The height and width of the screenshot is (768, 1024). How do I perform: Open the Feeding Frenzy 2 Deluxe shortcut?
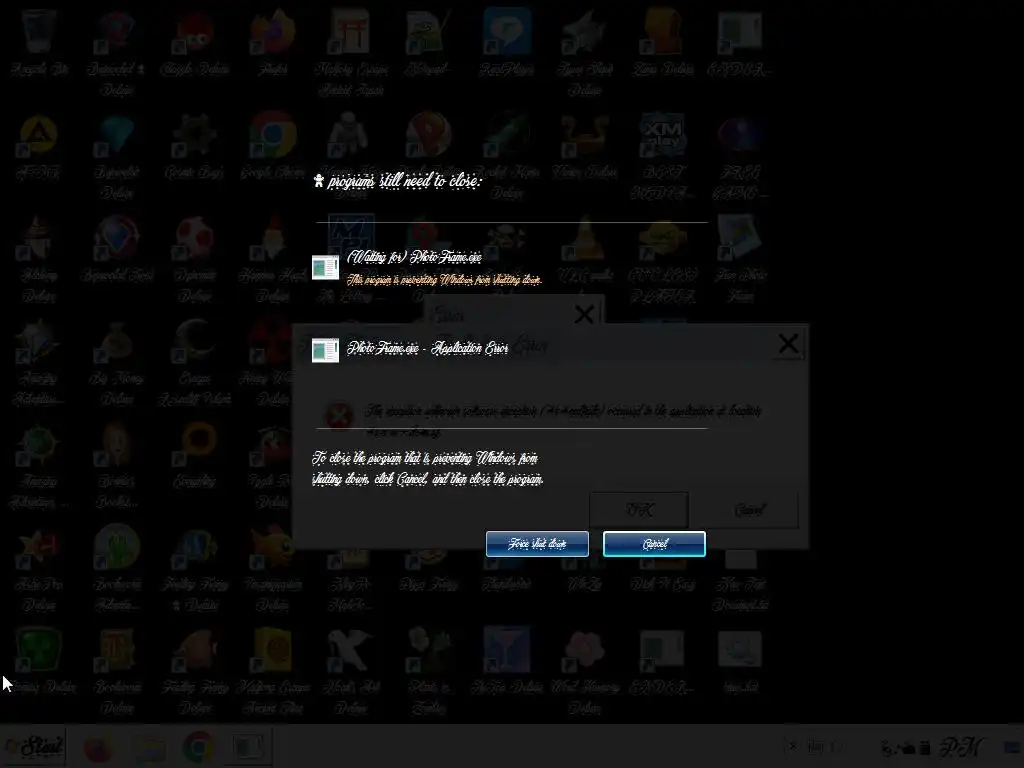click(x=195, y=568)
